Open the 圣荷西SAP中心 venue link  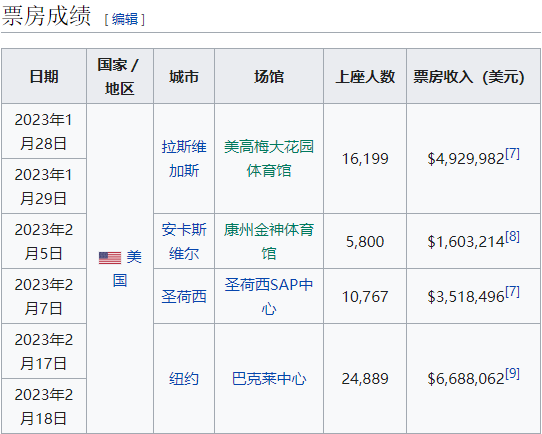click(x=269, y=296)
